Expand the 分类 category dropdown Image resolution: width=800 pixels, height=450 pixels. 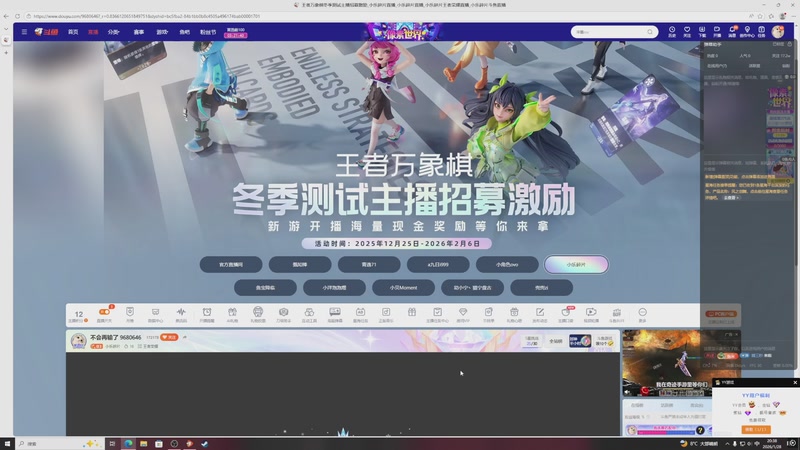pos(113,32)
